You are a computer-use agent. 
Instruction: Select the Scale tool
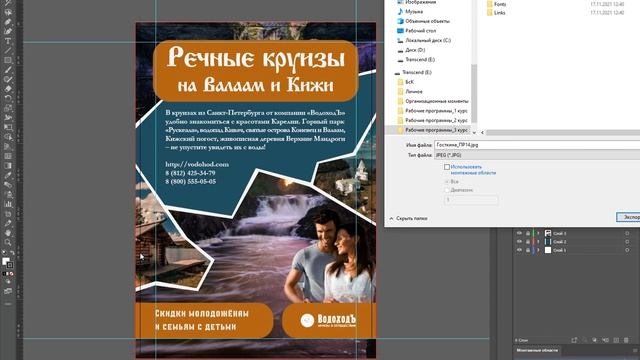(8, 108)
